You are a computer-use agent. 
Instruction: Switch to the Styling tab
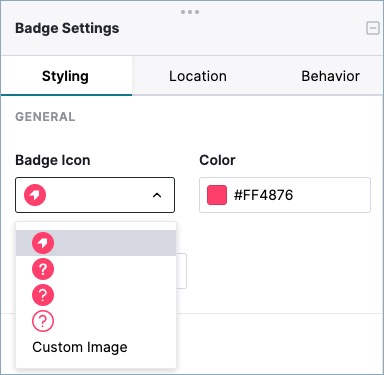66,76
